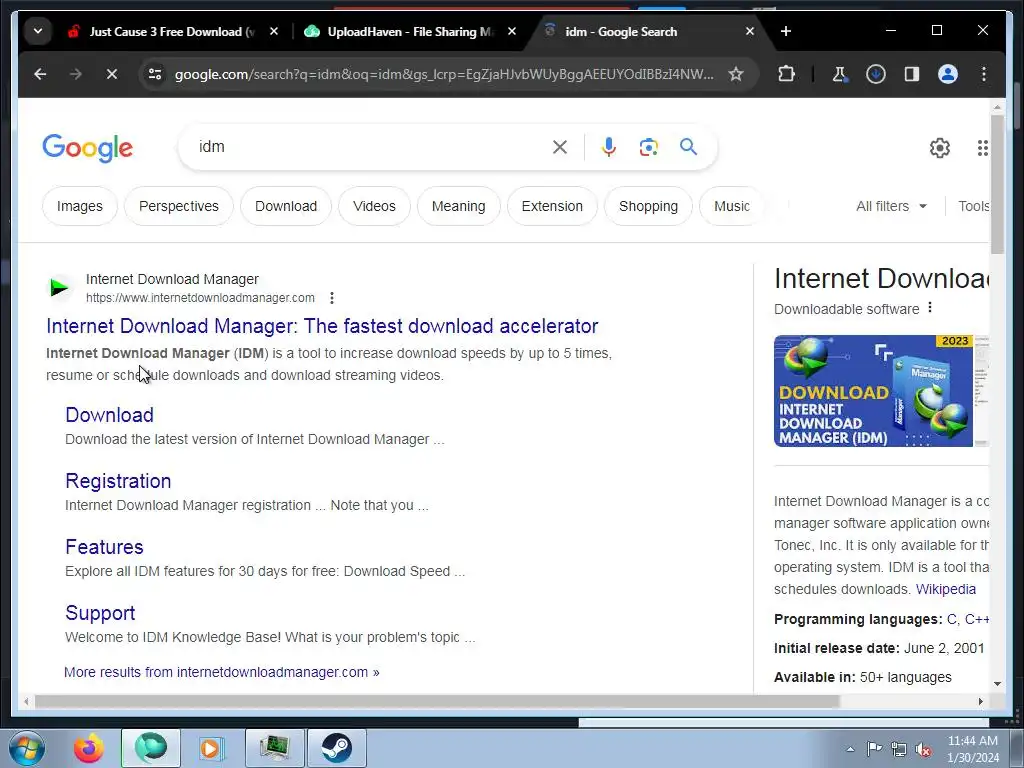The width and height of the screenshot is (1024, 768).
Task: Close the Just Cause 3 tab
Action: (274, 31)
